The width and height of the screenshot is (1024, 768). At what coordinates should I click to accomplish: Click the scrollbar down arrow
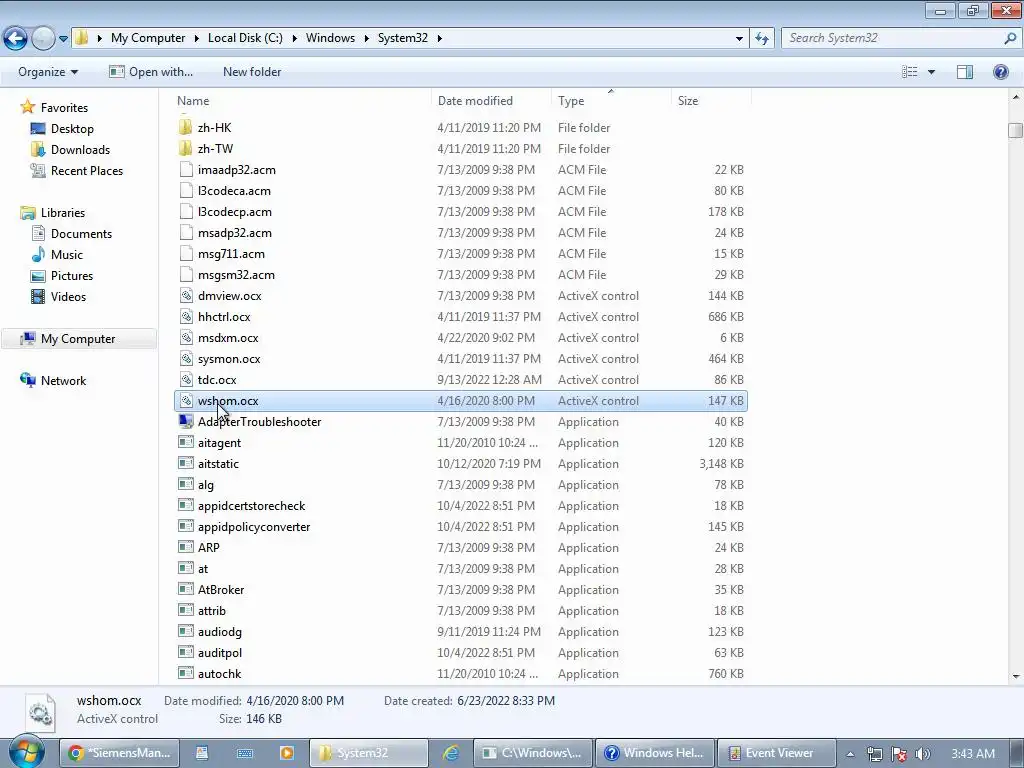coord(1016,677)
